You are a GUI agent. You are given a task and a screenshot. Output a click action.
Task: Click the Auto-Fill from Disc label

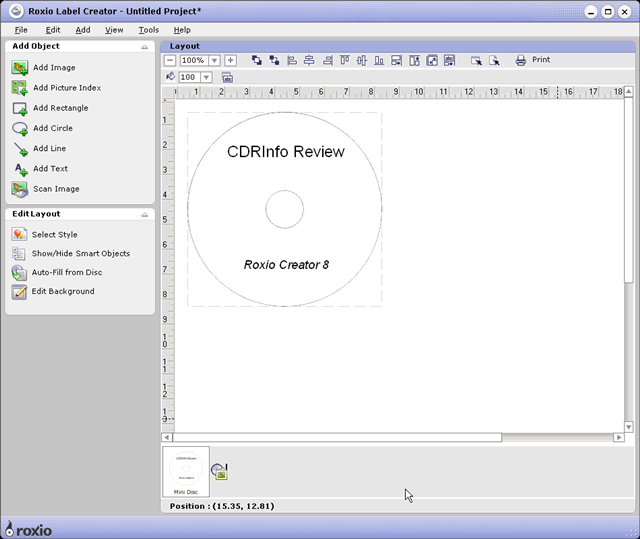pyautogui.click(x=67, y=272)
